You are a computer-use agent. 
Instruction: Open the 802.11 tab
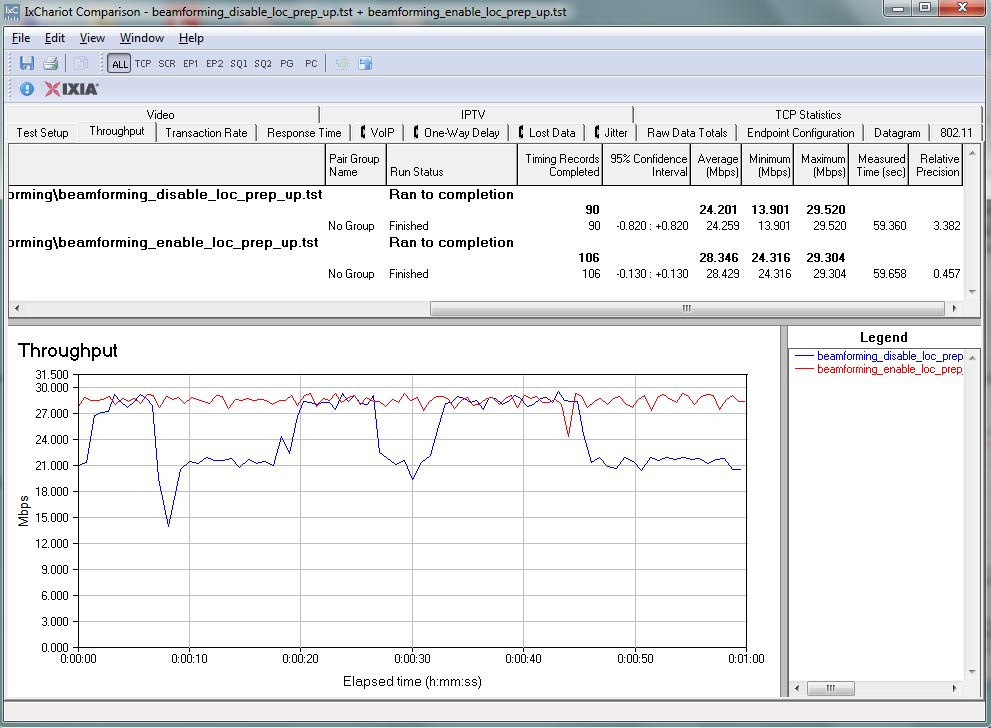pyautogui.click(x=956, y=133)
